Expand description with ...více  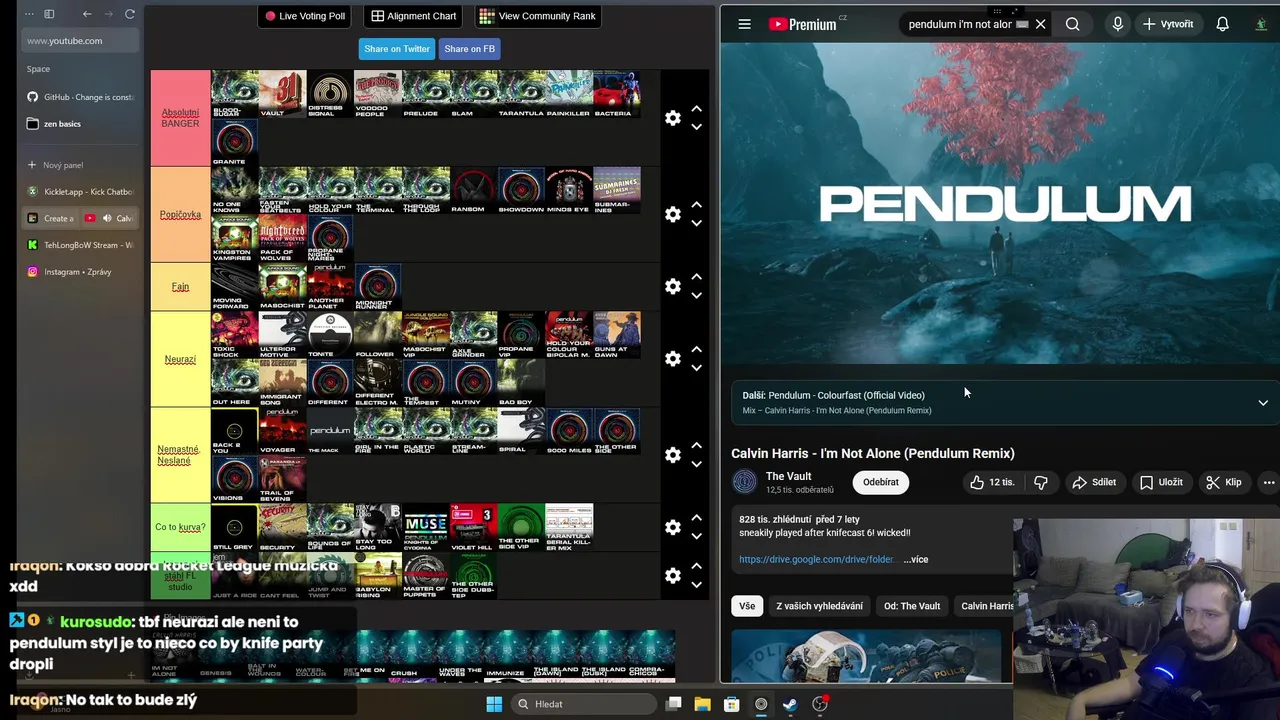916,559
